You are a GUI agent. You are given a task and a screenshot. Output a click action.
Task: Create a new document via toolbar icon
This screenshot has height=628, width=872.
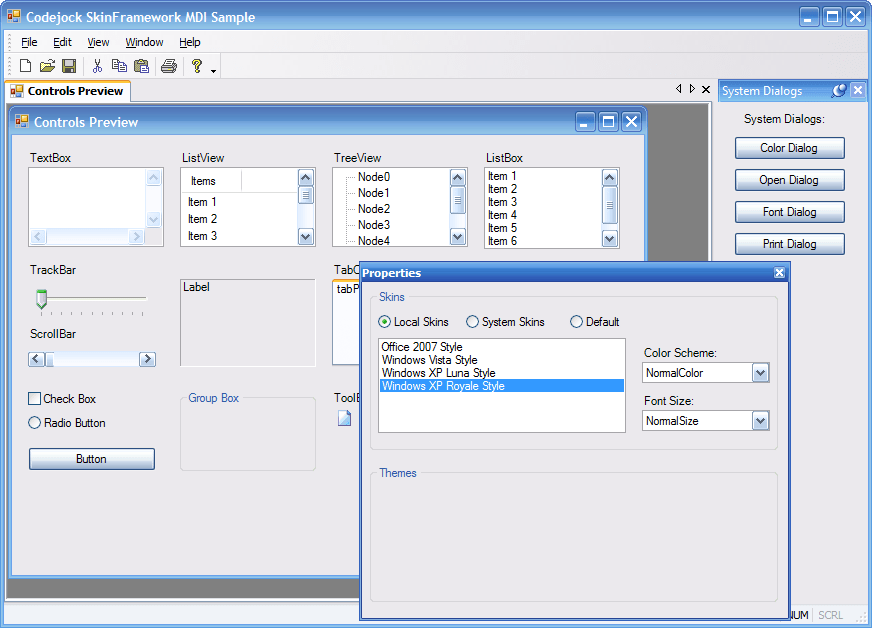tap(24, 65)
